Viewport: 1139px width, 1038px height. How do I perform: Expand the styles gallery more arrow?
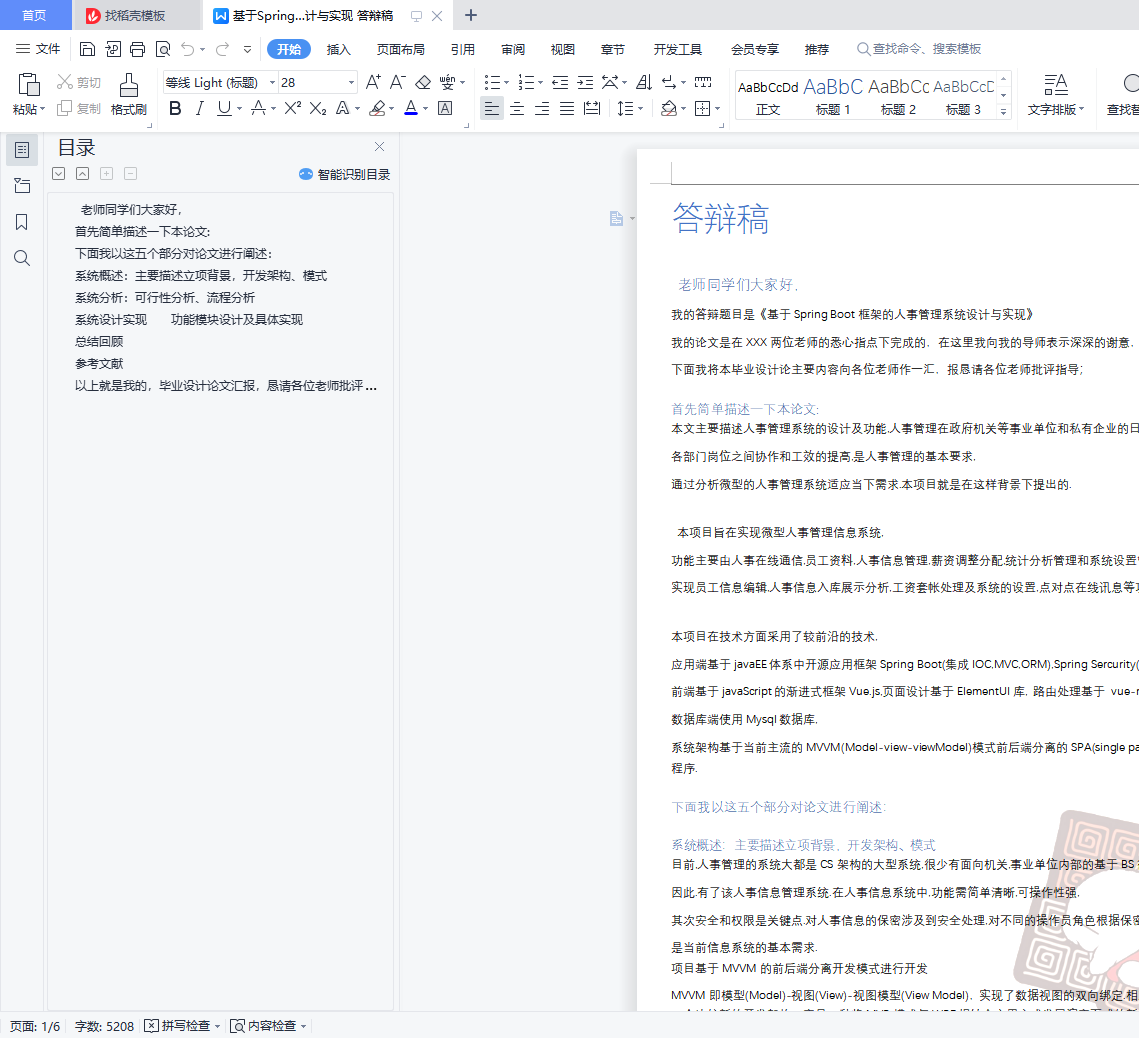[1004, 111]
